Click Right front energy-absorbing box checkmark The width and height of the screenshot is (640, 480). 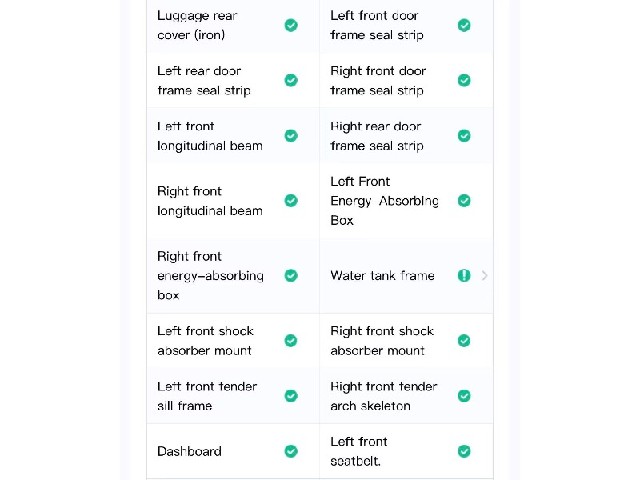291,276
